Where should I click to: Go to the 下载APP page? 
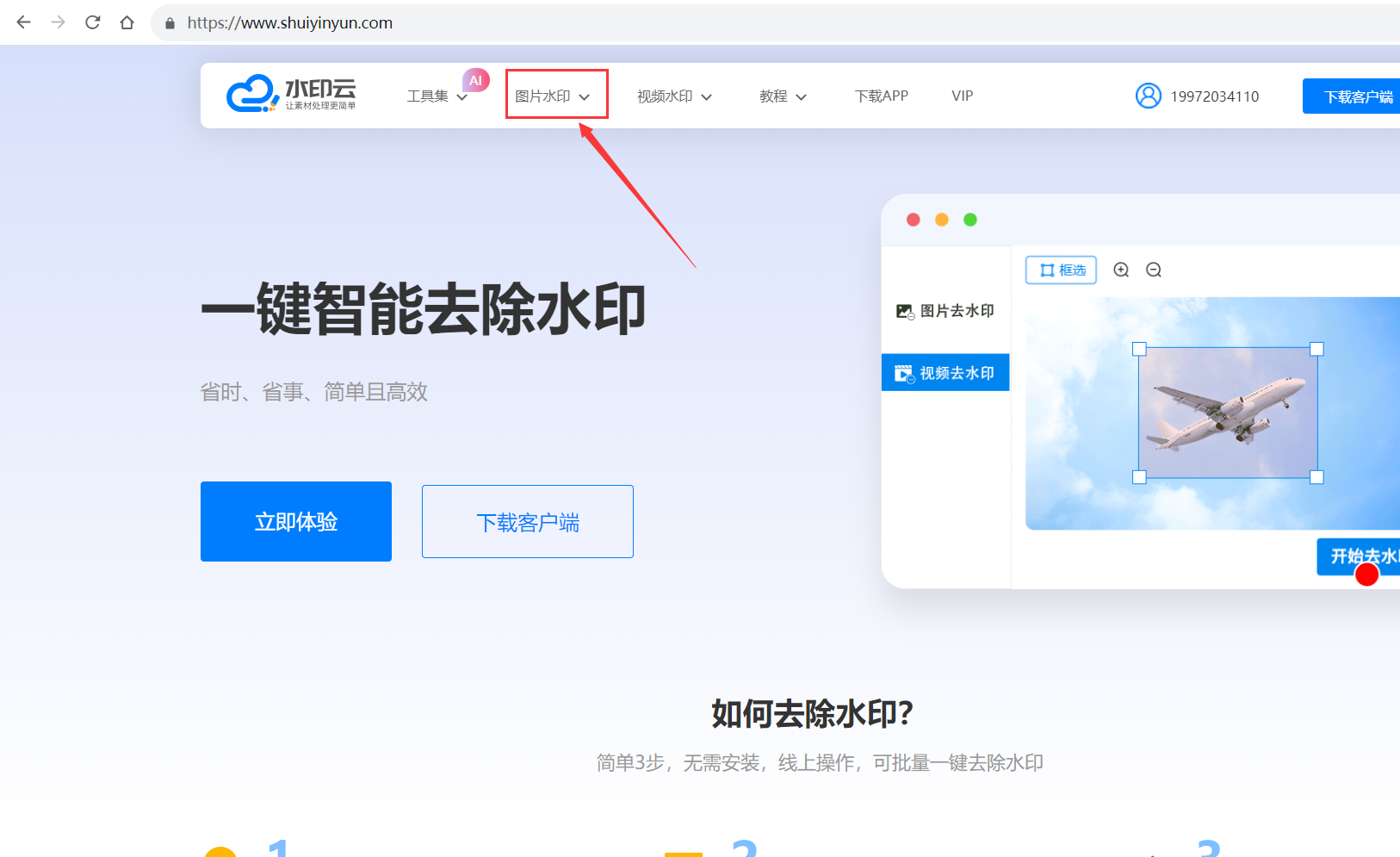[882, 96]
